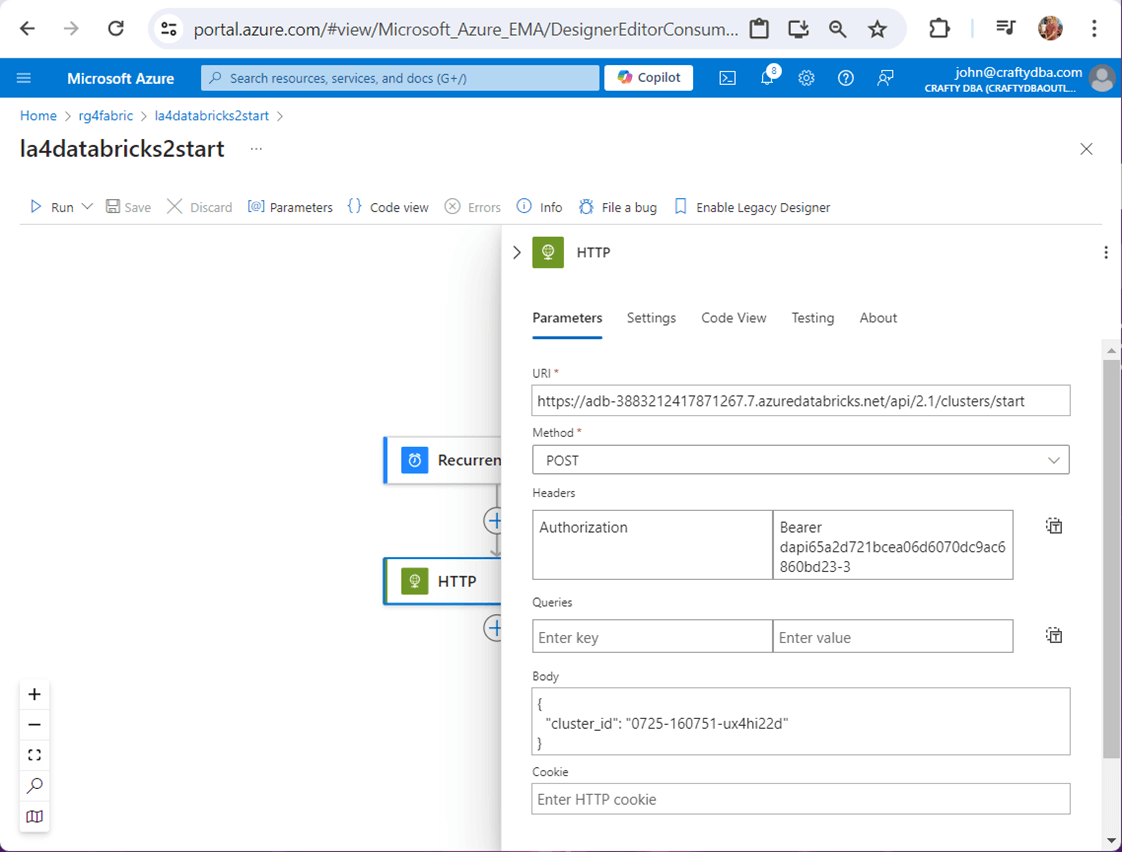Switch to the Testing tab
Screen dimensions: 1122x852
tap(812, 318)
